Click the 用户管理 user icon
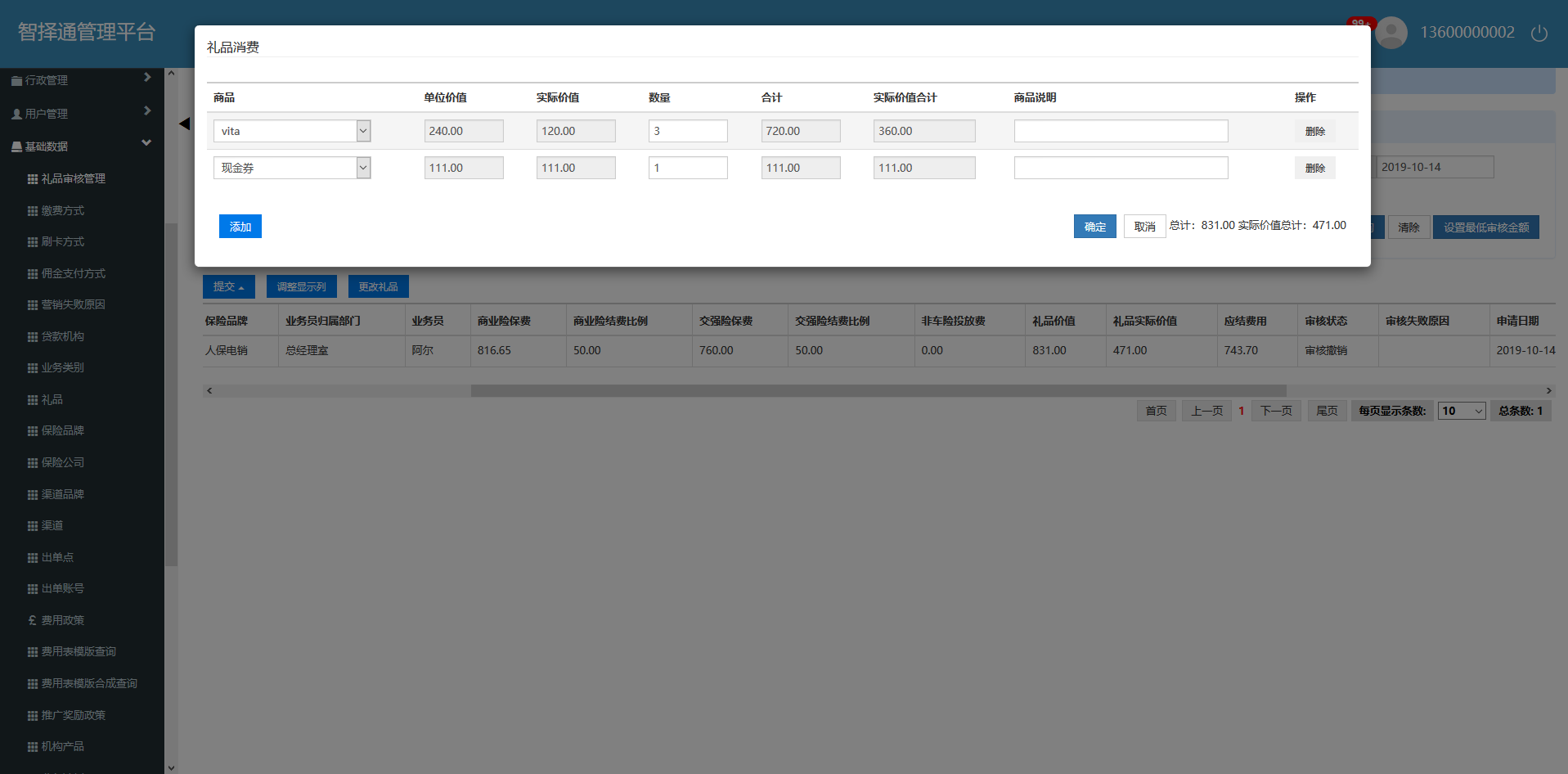Image resolution: width=1568 pixels, height=774 pixels. point(16,115)
